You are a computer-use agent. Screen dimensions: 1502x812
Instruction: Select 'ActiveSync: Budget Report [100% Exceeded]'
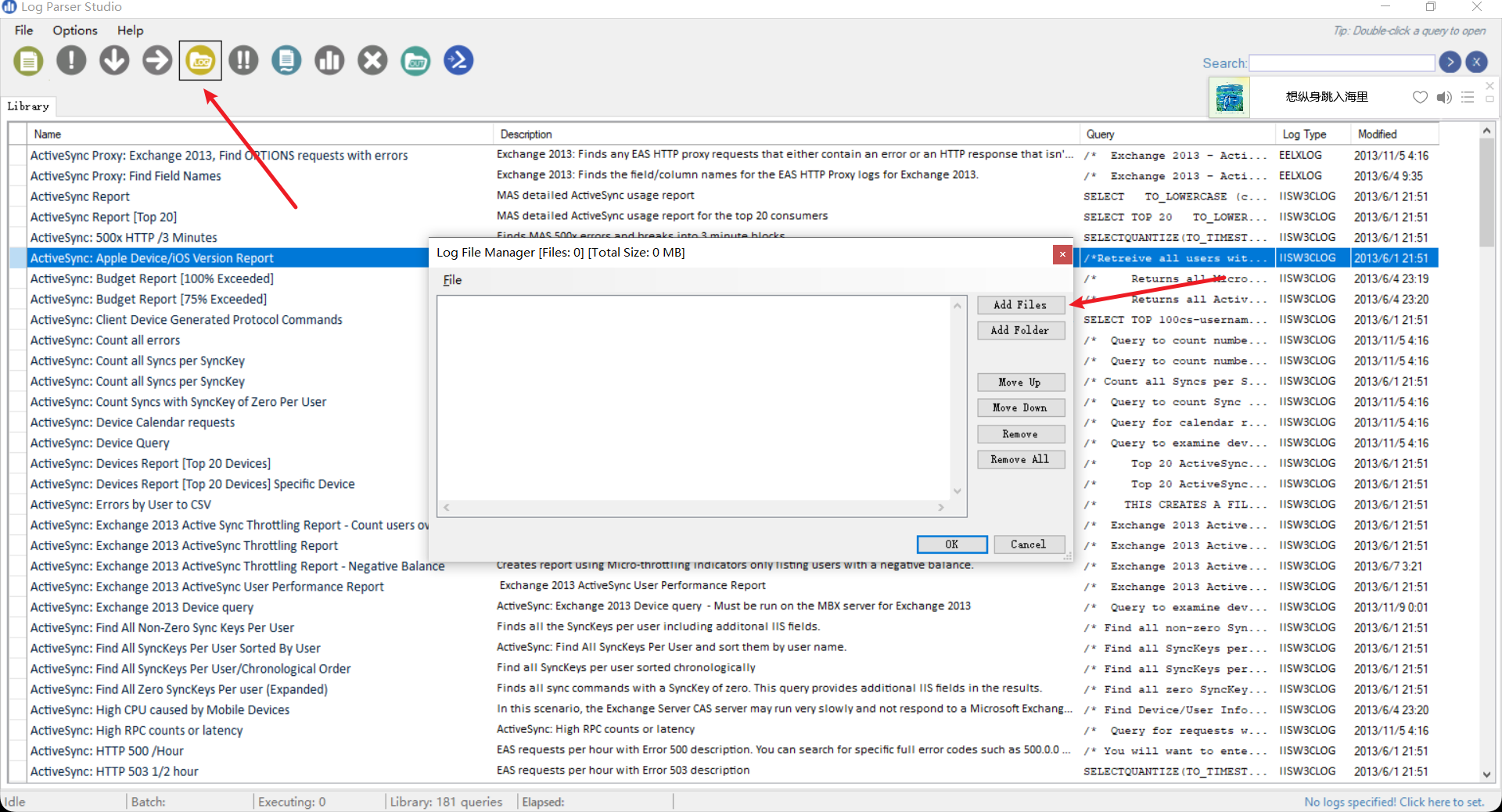pos(152,278)
